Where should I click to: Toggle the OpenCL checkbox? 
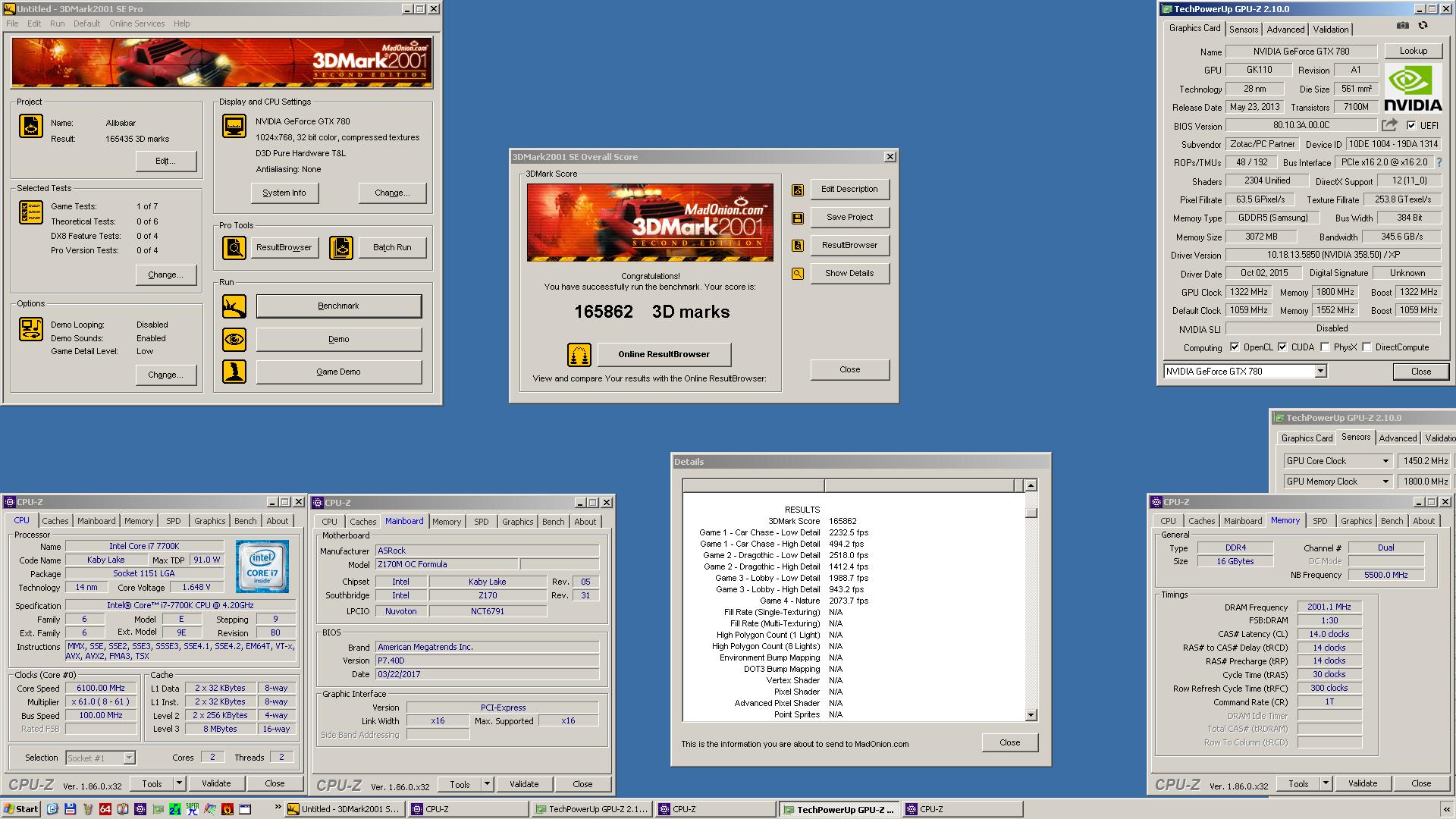pyautogui.click(x=1235, y=347)
